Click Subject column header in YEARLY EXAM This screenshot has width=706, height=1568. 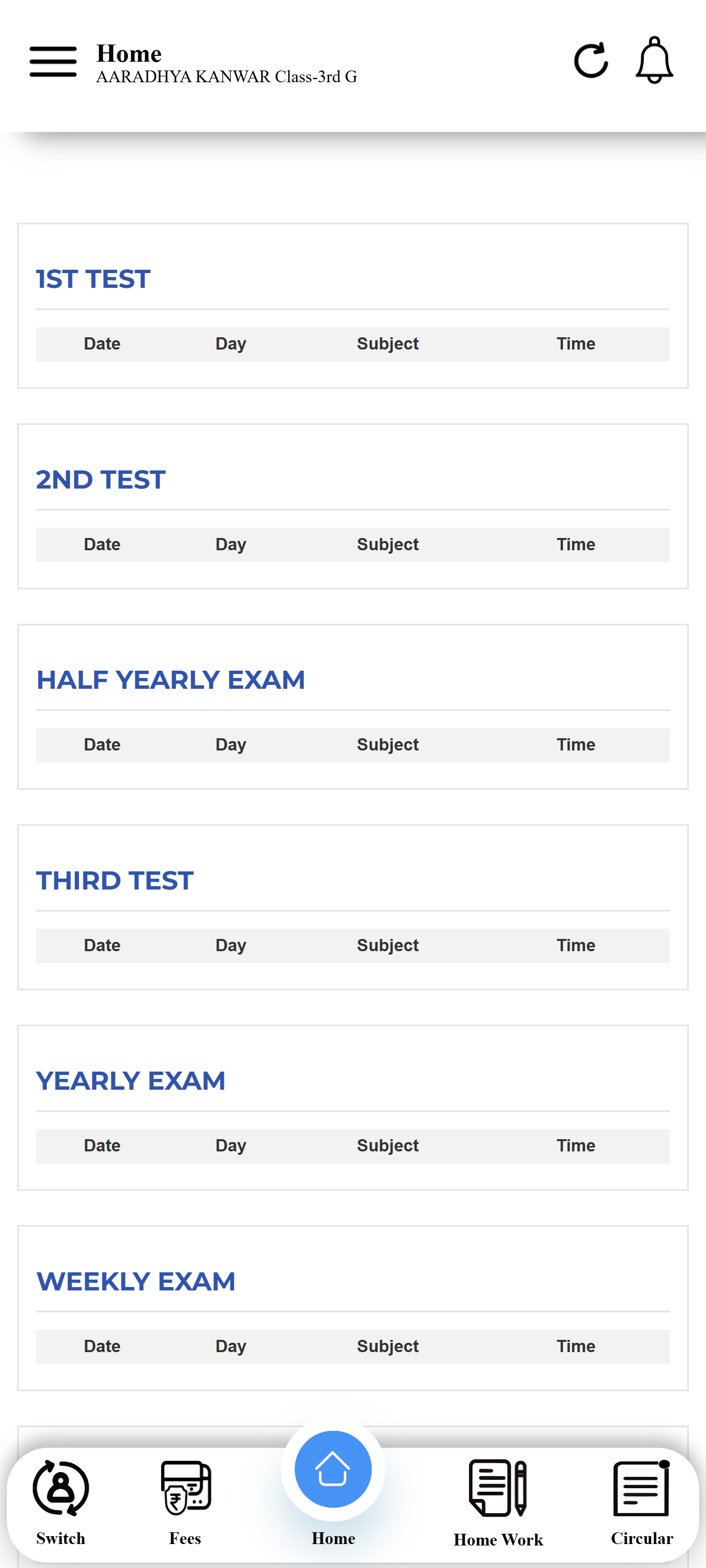coord(388,1146)
